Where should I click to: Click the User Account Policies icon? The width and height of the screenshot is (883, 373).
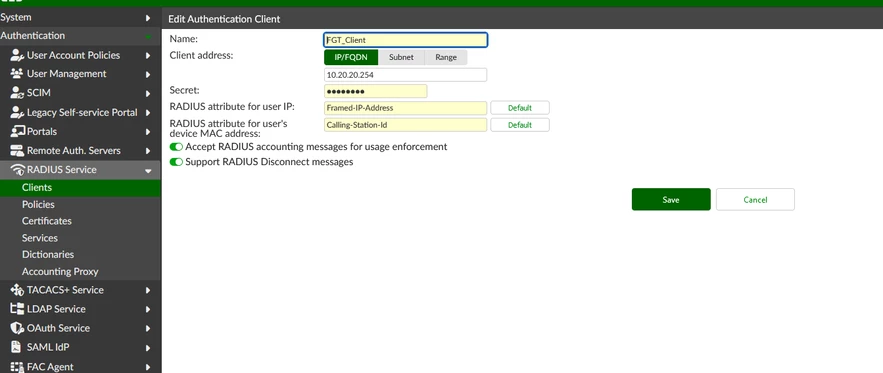coord(17,55)
